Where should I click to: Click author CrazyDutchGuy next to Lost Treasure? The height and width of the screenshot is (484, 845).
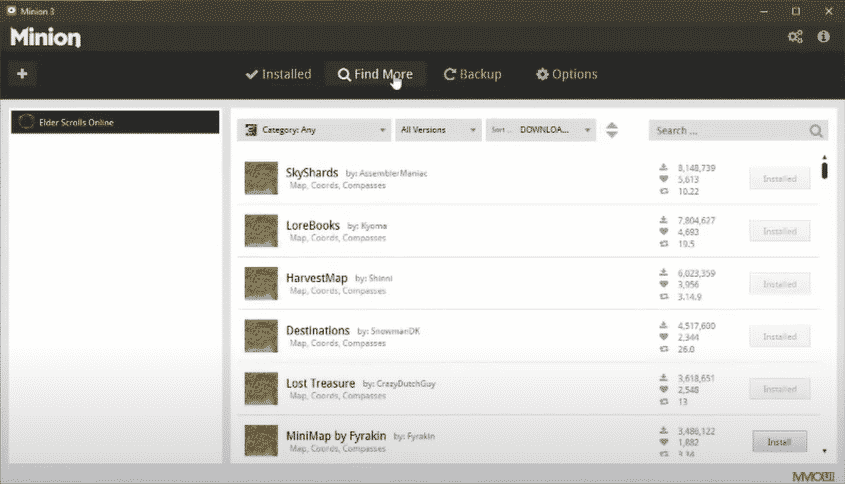(x=405, y=384)
